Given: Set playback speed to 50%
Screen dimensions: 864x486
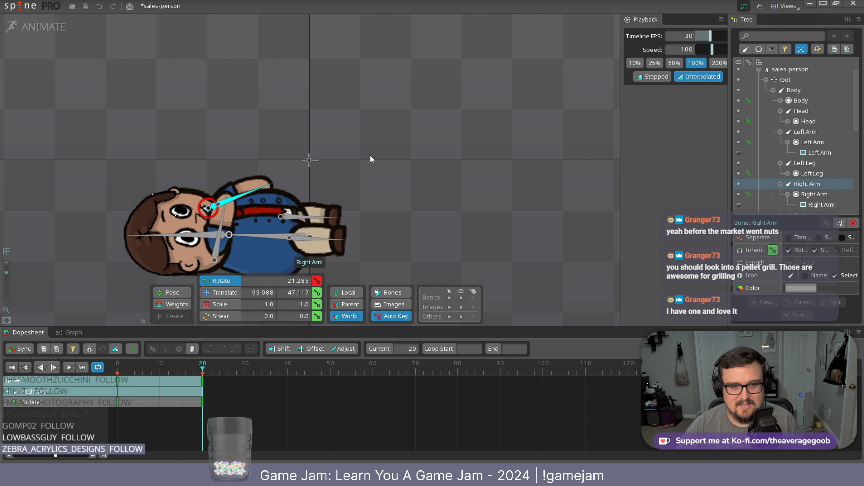Looking at the screenshot, I should coord(674,63).
